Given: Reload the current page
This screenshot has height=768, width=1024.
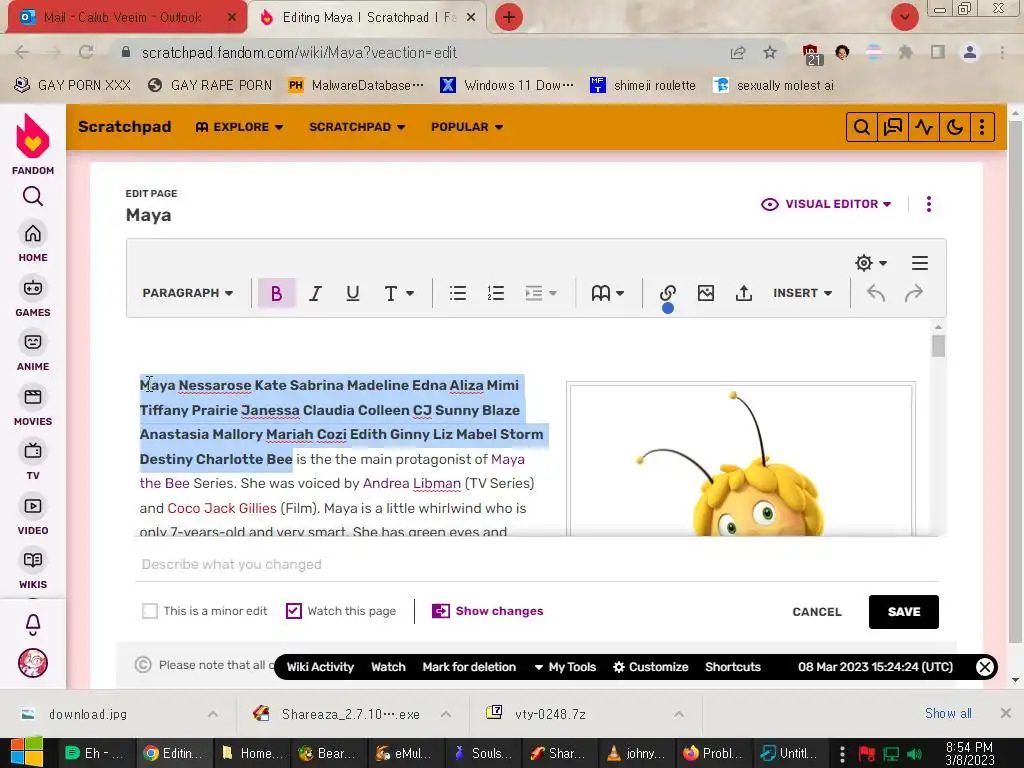Looking at the screenshot, I should [86, 52].
